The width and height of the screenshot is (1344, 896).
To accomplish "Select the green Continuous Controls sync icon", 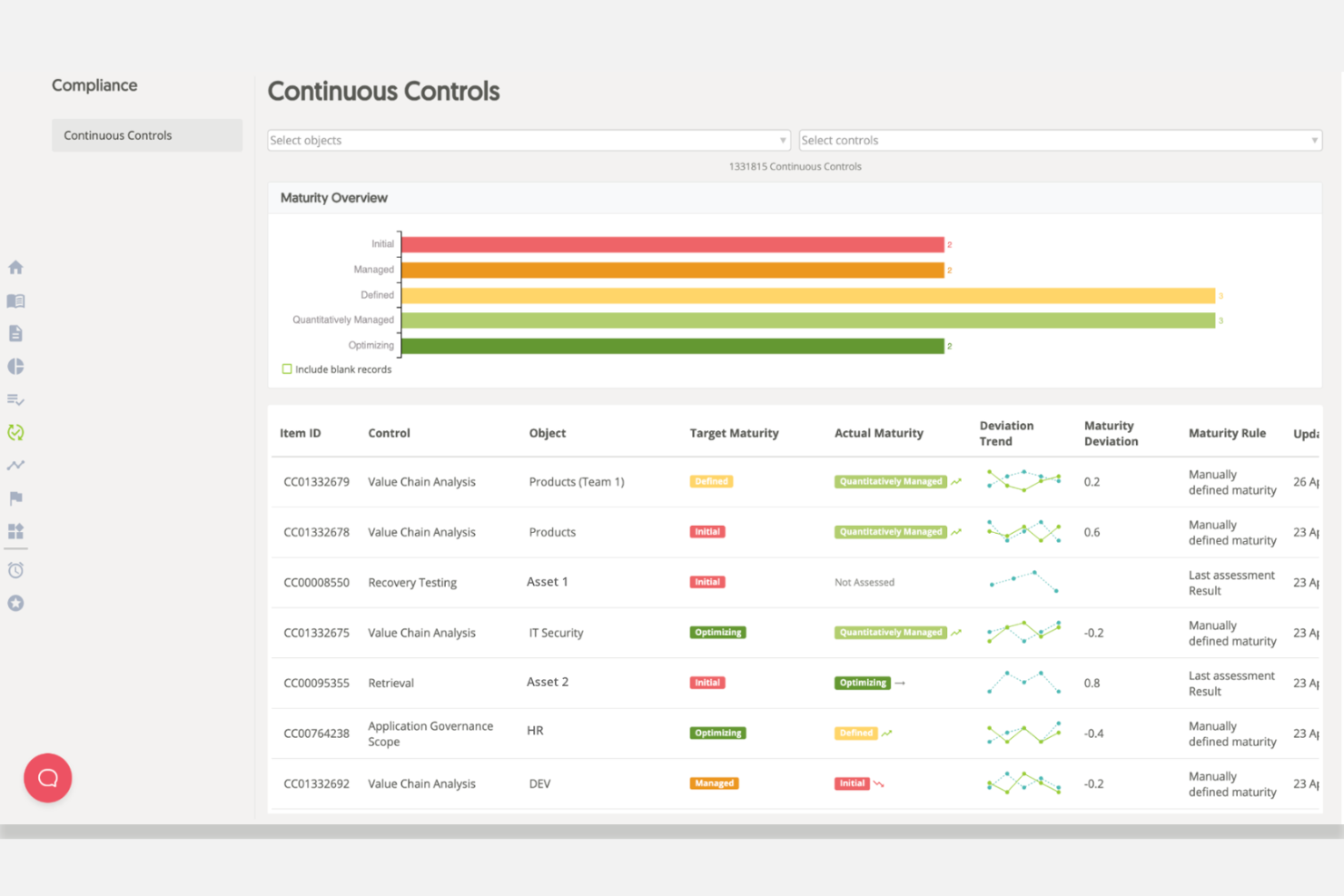I will 15,432.
